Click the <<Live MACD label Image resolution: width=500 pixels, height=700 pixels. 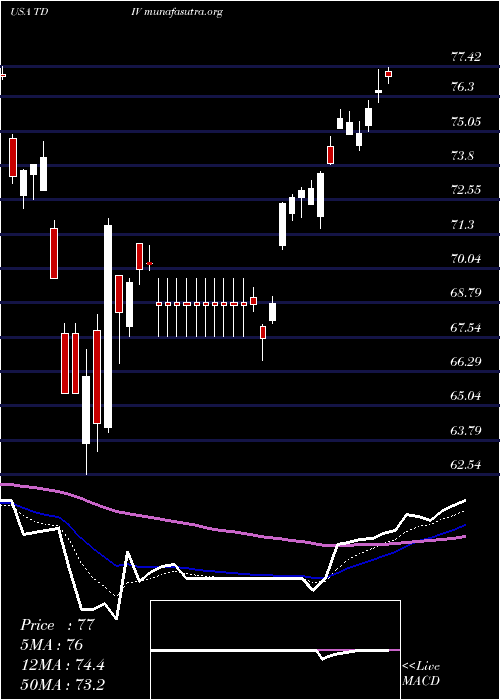click(421, 674)
